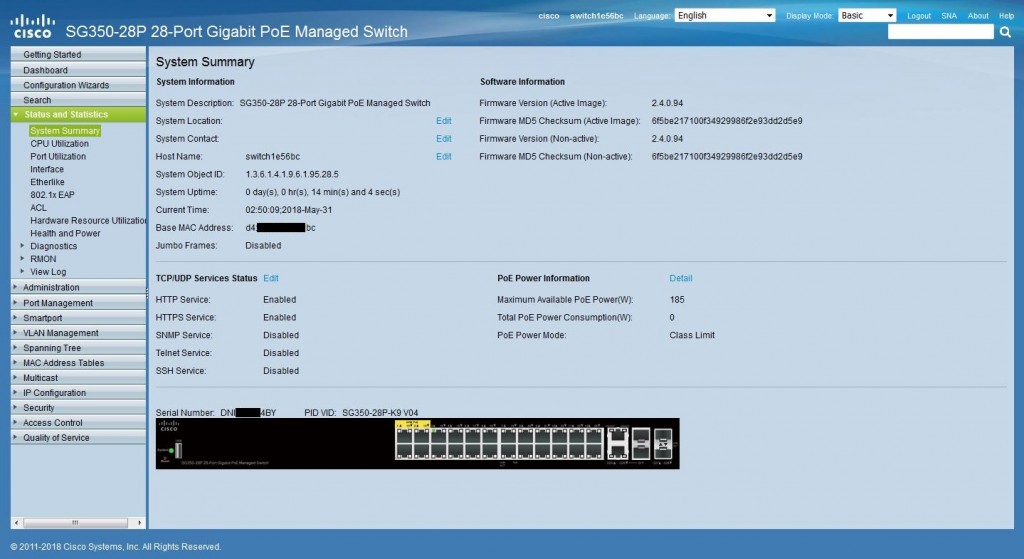
Task: Click the PID VID SG350-28P-K9 V04 text
Action: (x=361, y=413)
